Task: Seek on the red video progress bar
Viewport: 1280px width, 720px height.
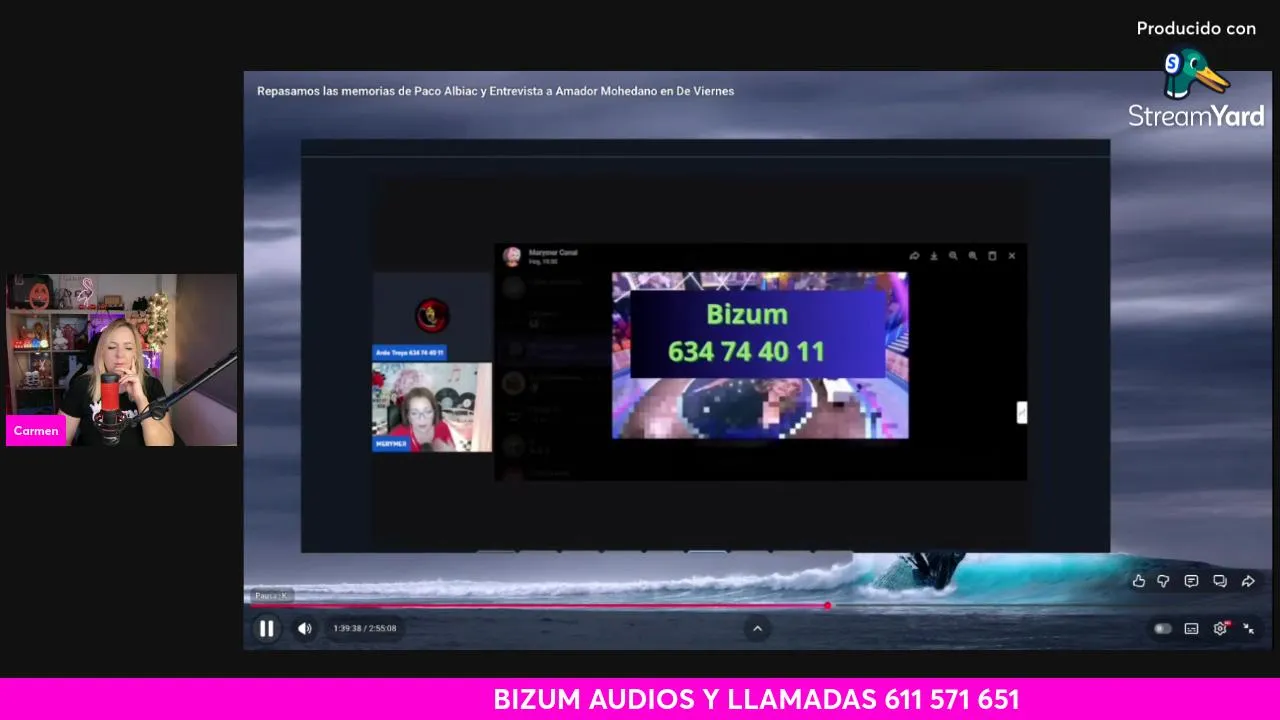Action: pyautogui.click(x=541, y=606)
